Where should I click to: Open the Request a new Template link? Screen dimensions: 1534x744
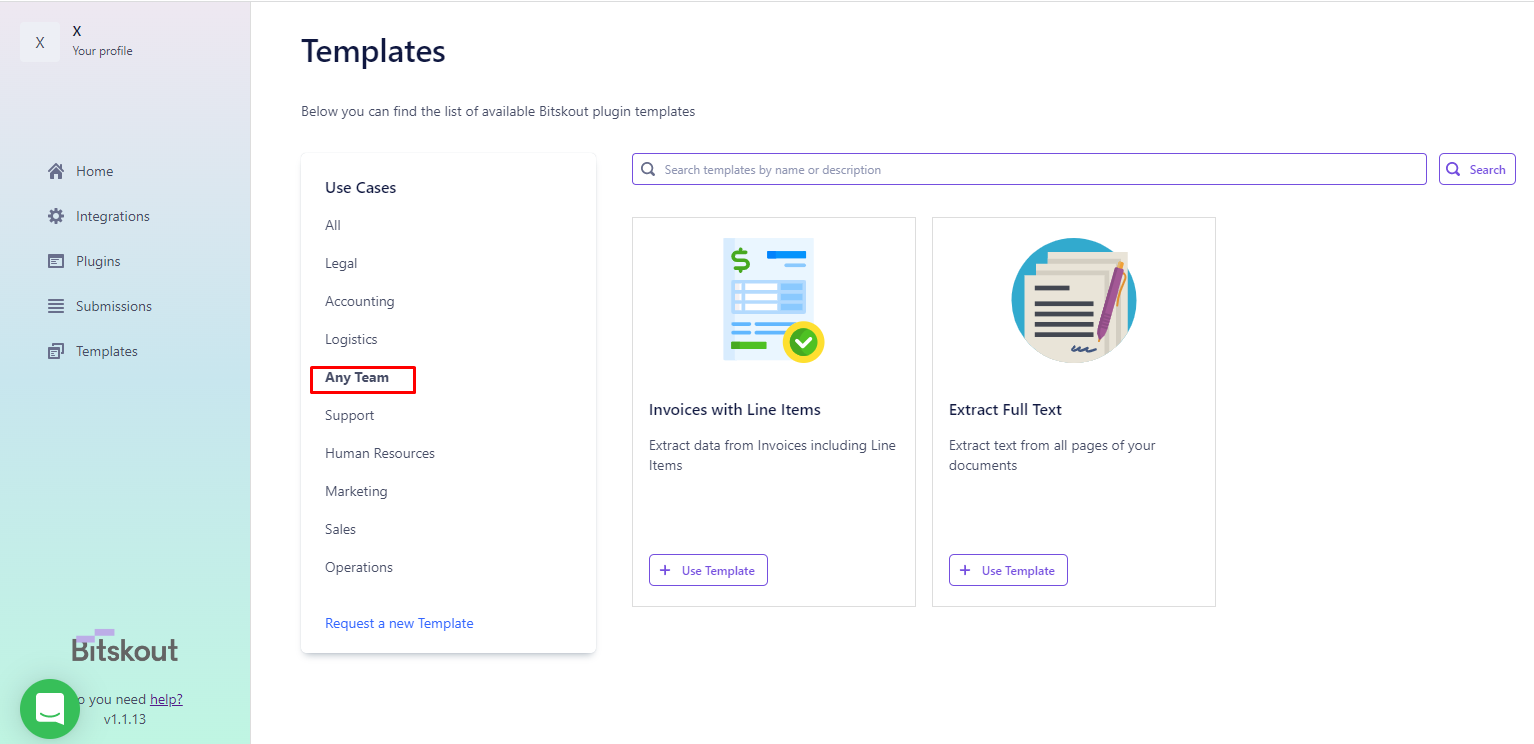pyautogui.click(x=399, y=623)
